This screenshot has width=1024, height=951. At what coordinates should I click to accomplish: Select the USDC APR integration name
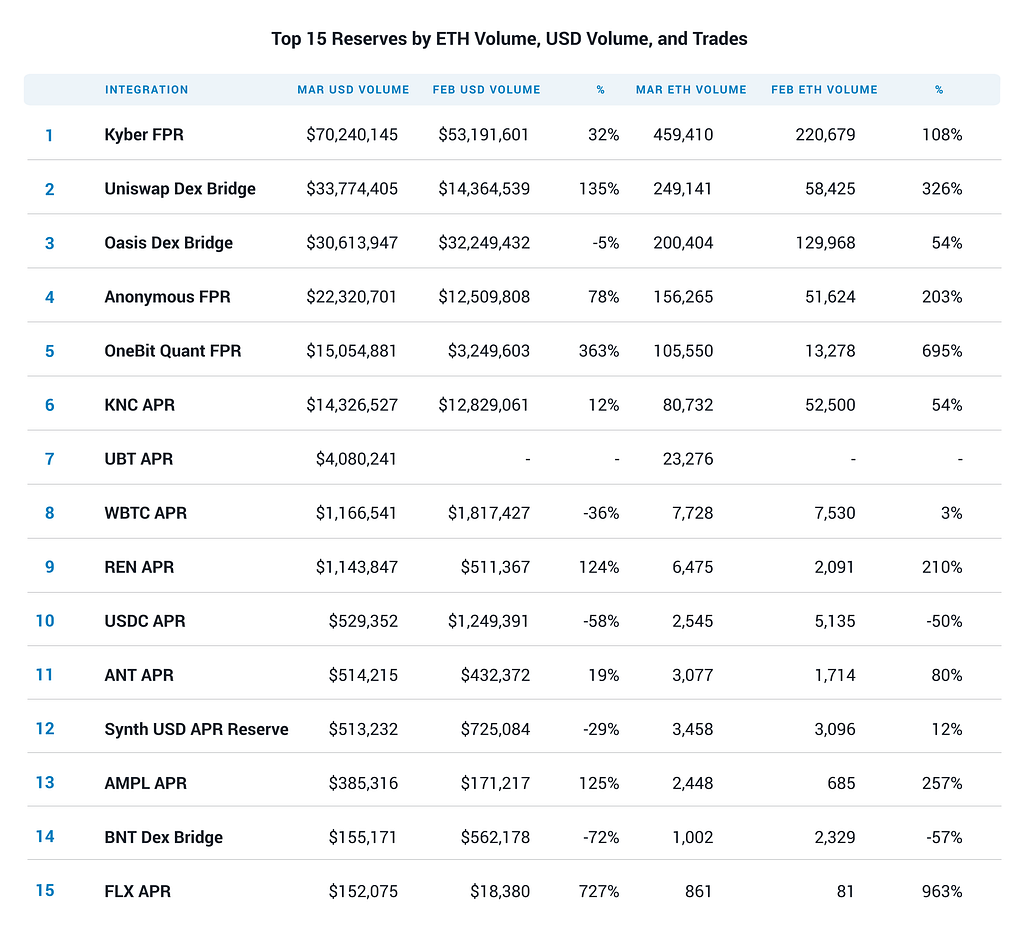(x=145, y=621)
